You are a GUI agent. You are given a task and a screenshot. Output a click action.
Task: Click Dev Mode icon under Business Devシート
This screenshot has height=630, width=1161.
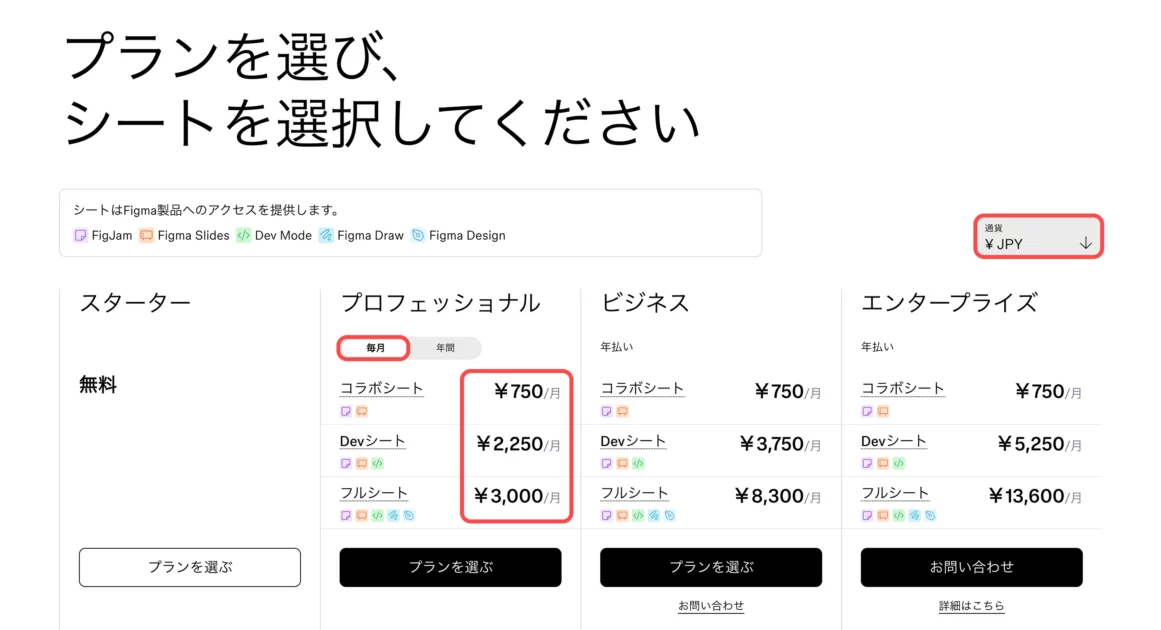click(638, 464)
